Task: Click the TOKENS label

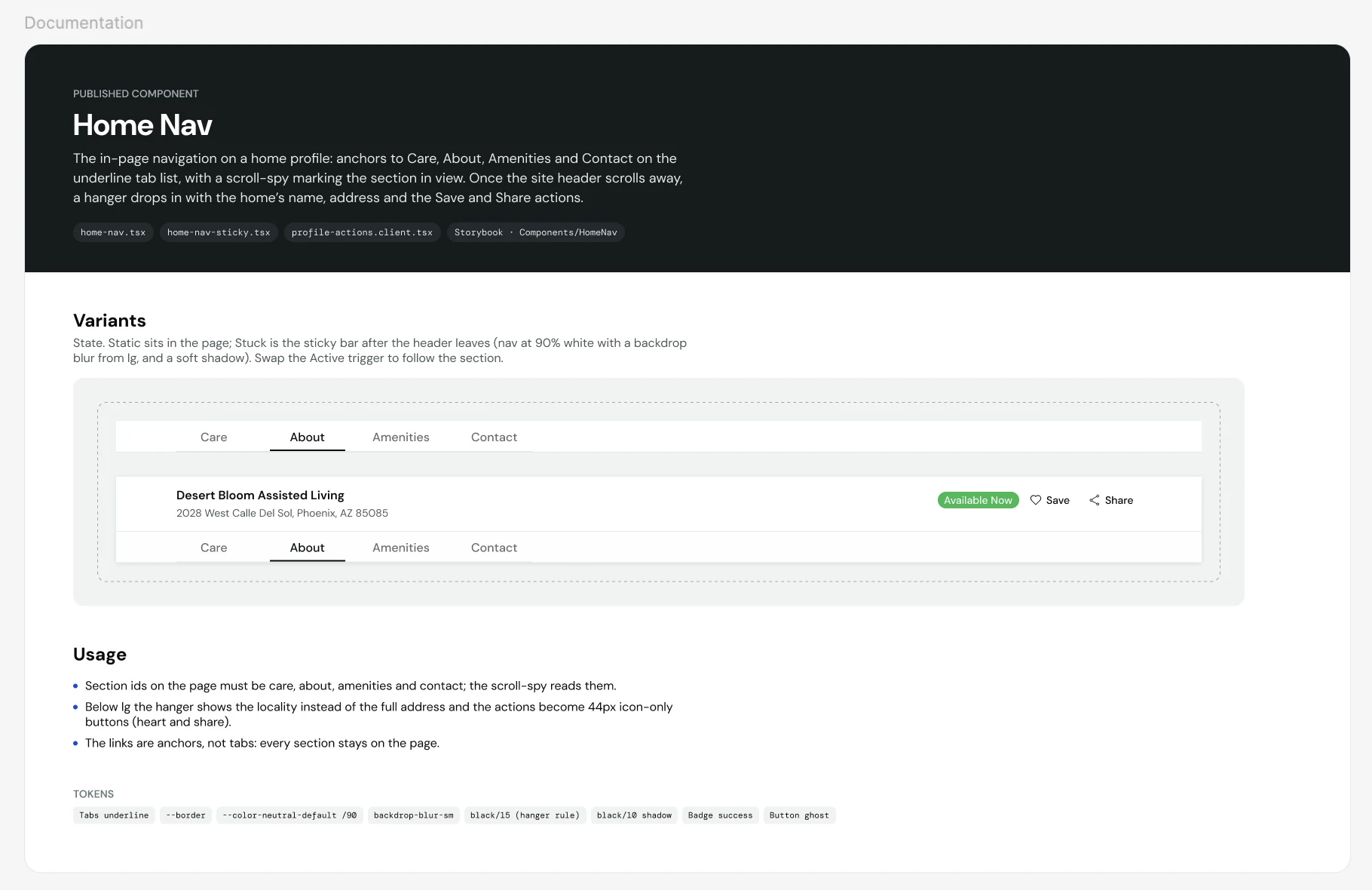Action: [x=93, y=794]
